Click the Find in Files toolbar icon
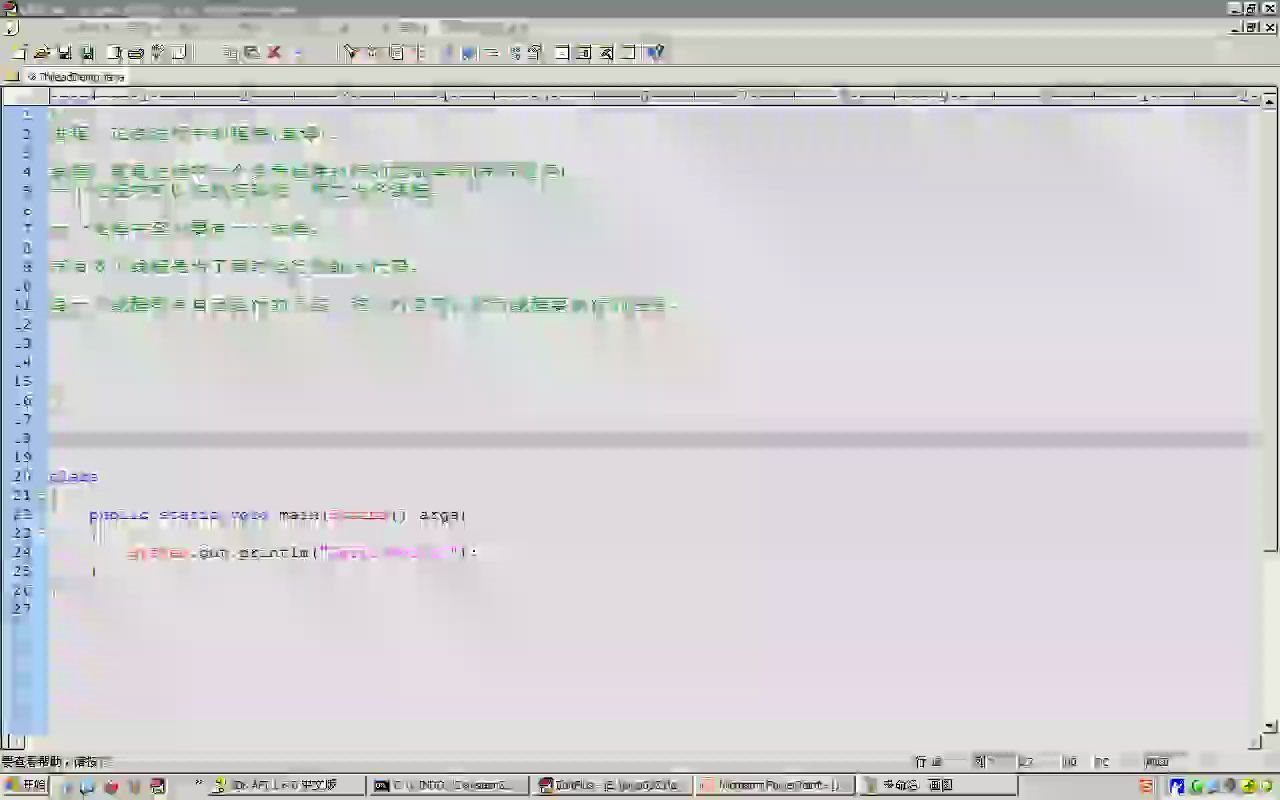The width and height of the screenshot is (1280, 800). (397, 53)
